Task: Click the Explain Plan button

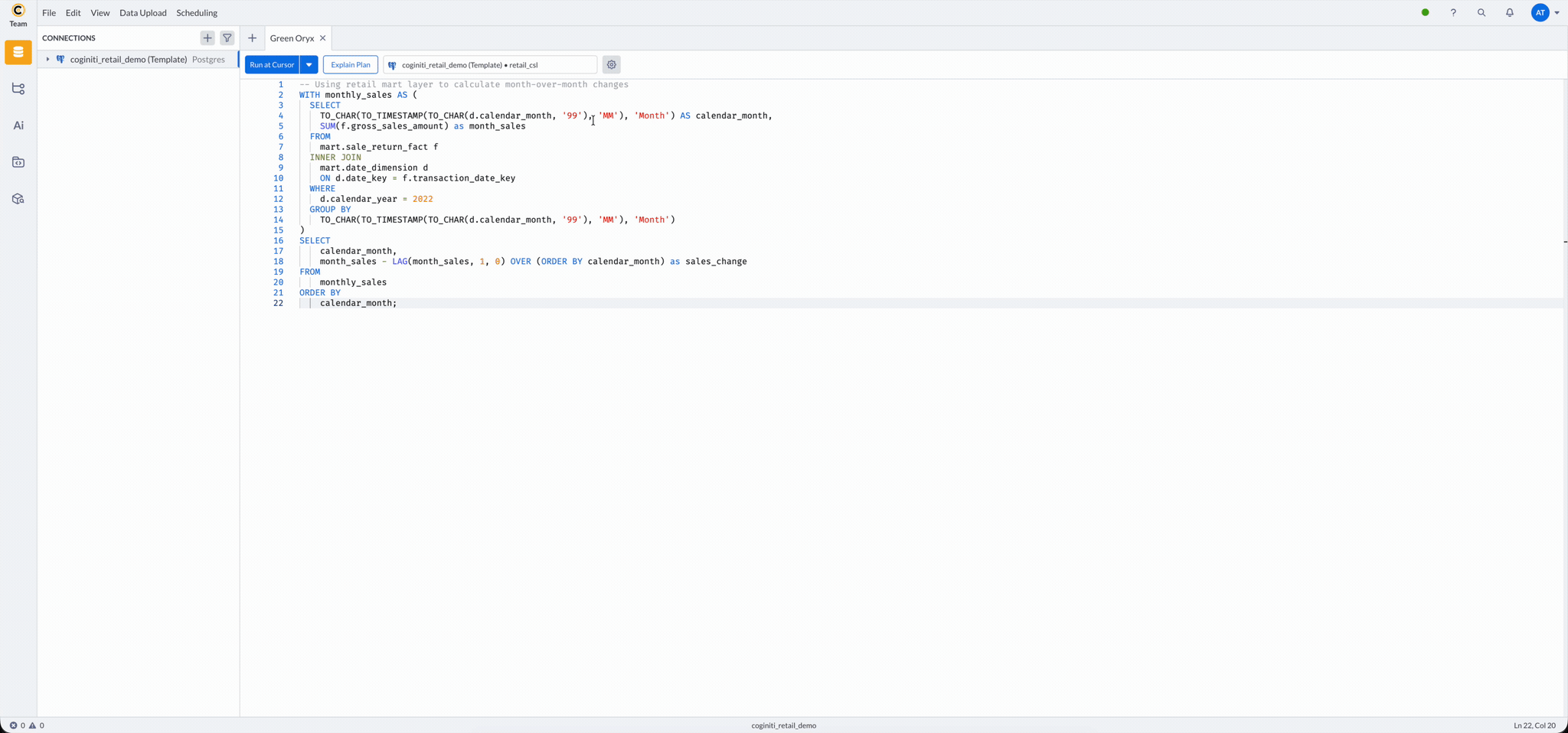Action: click(350, 65)
